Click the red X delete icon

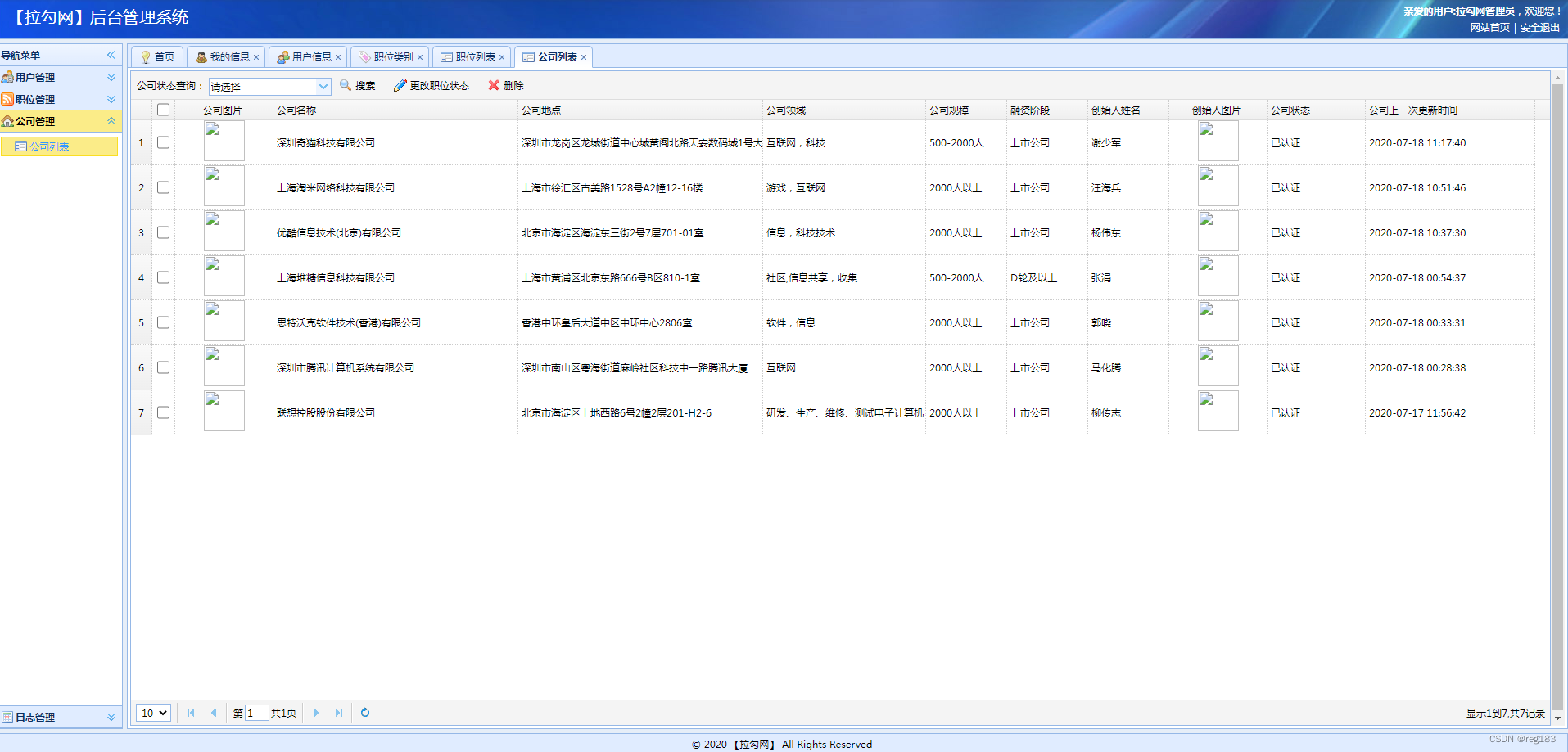pos(494,85)
